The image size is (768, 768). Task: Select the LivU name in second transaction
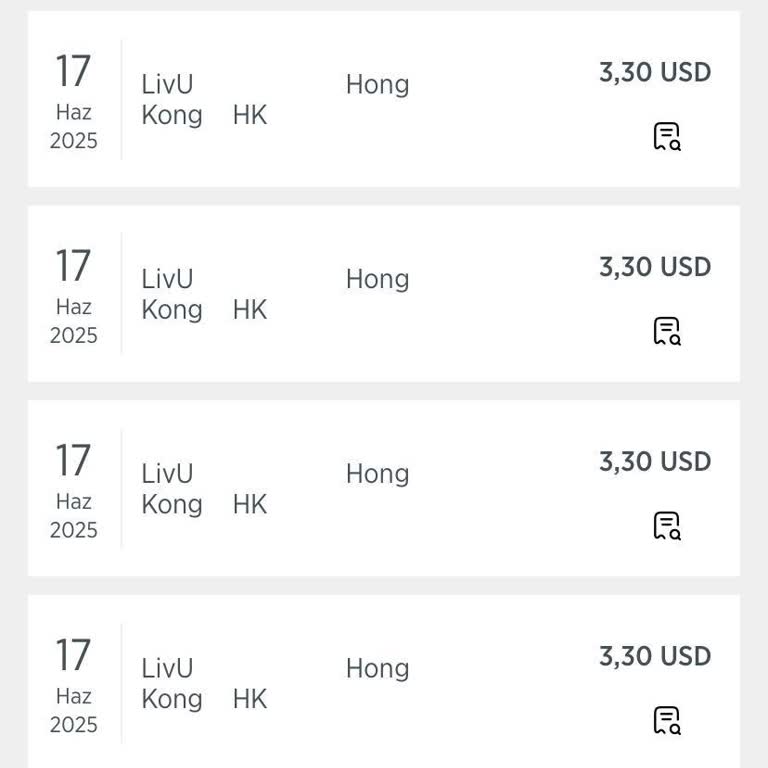(x=167, y=279)
